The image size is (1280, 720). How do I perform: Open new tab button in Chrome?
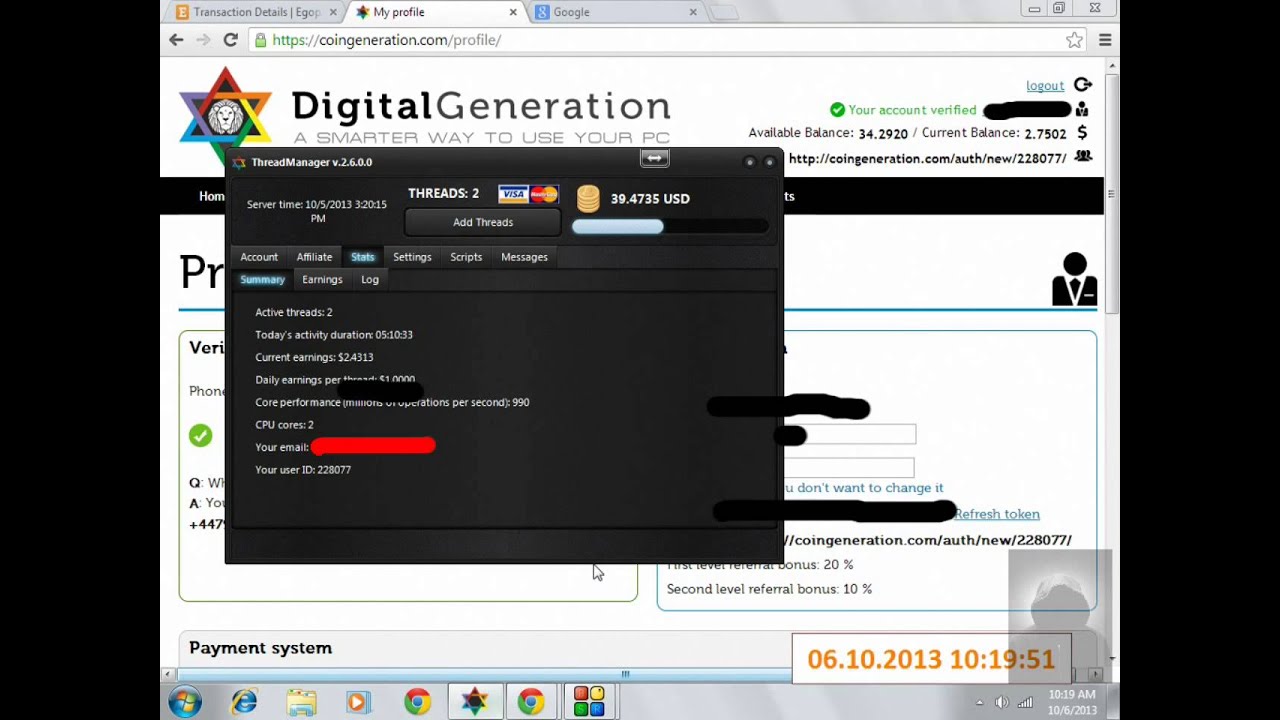(725, 12)
